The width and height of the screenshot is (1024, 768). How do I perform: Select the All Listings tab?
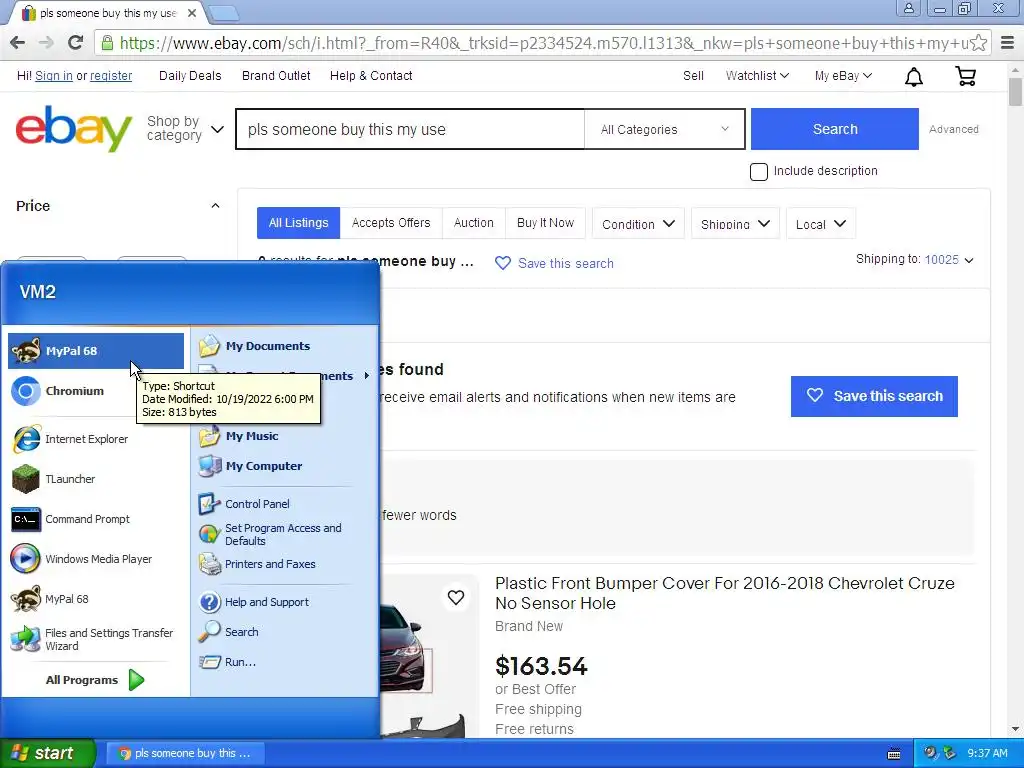[298, 223]
